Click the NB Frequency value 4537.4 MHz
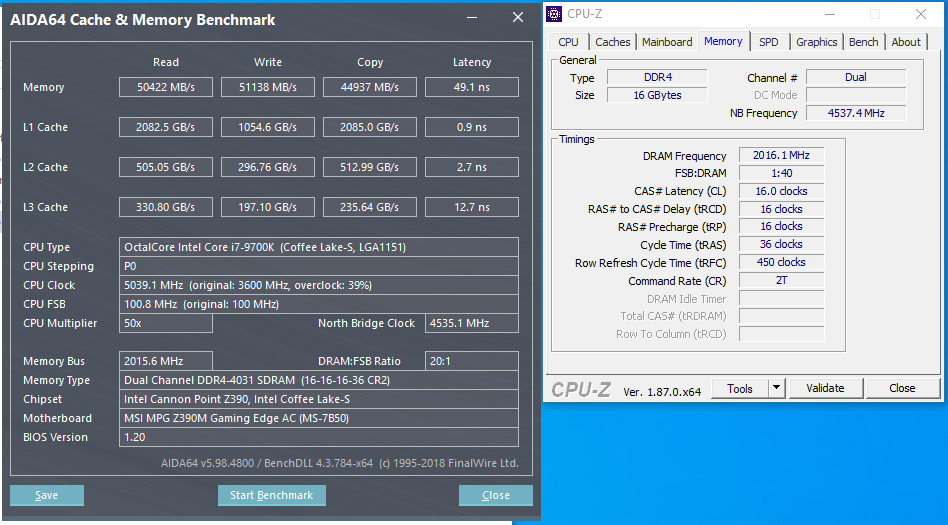The height and width of the screenshot is (525, 948). click(856, 113)
